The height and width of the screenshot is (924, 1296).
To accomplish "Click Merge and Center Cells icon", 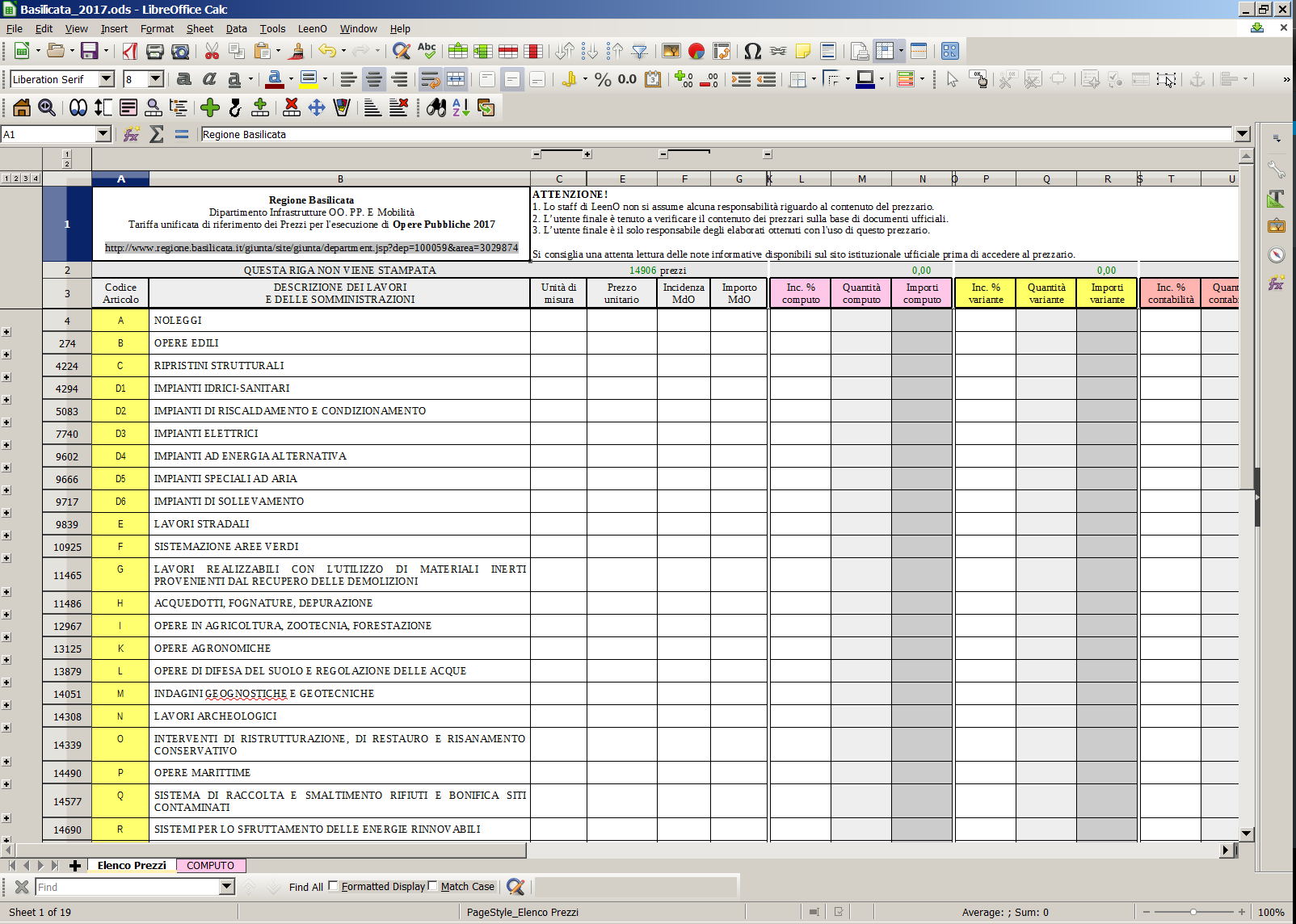I will click(456, 79).
